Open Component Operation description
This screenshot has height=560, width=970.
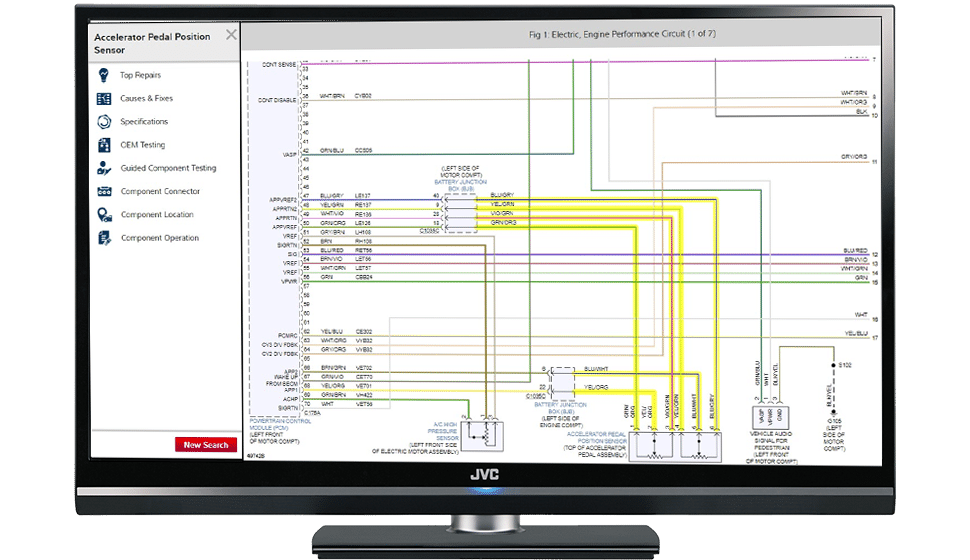click(x=160, y=238)
